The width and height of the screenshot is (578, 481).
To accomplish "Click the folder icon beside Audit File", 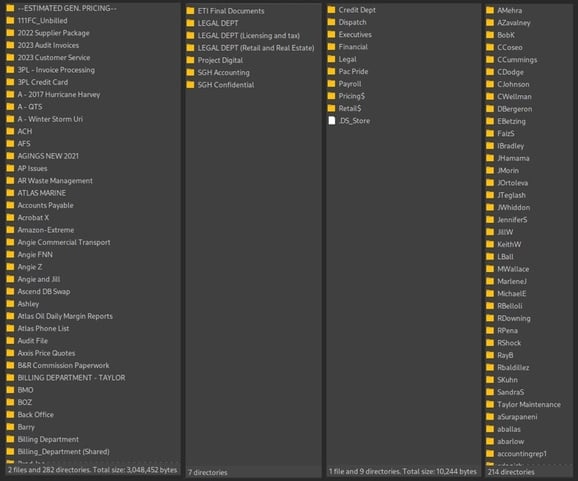I will click(10, 341).
